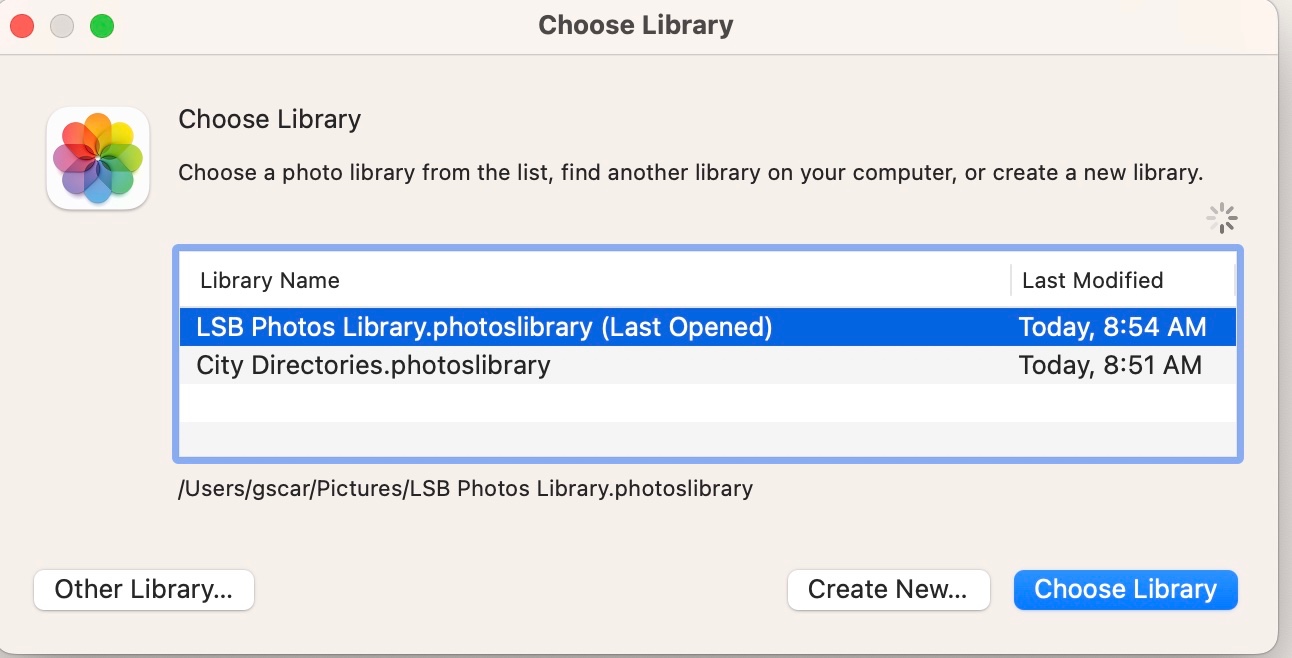1292x658 pixels.
Task: Click the timestamp of City Directories library
Action: 1110,365
